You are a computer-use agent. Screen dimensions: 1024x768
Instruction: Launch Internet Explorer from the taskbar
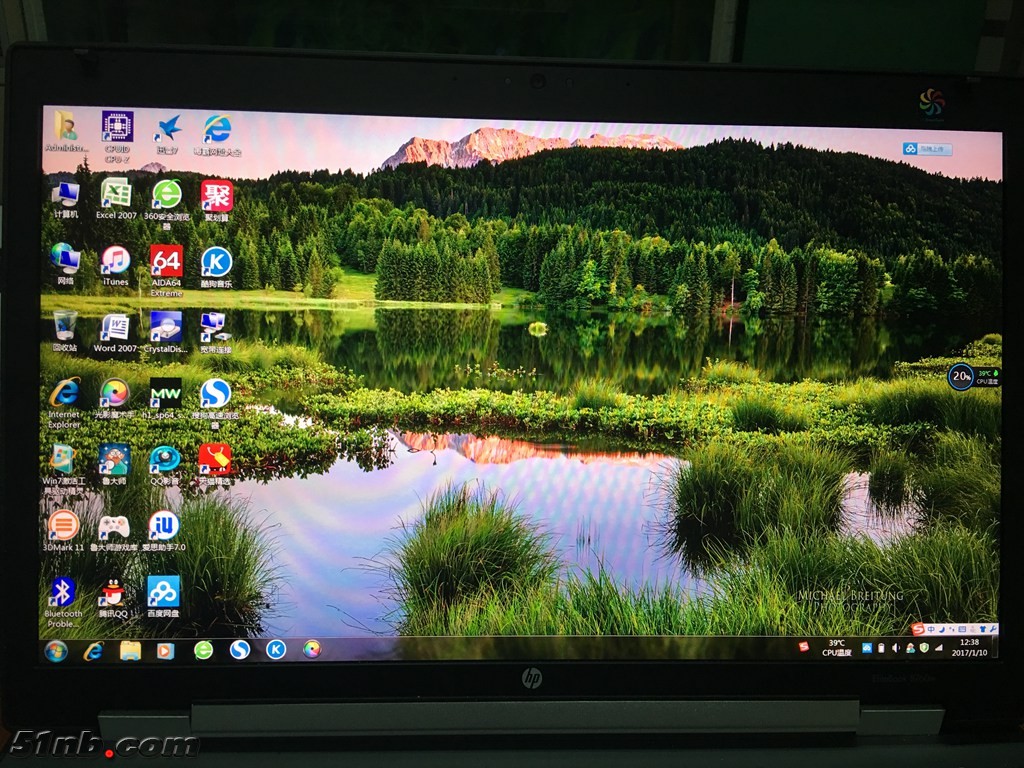[93, 651]
